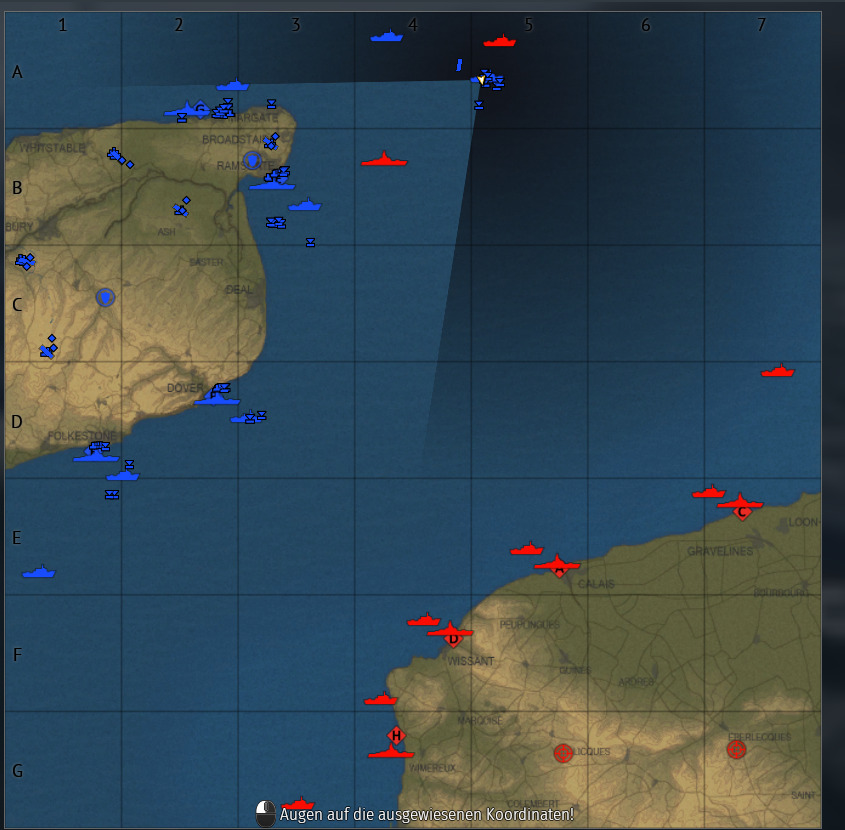Click the DEAL town label

(x=239, y=289)
